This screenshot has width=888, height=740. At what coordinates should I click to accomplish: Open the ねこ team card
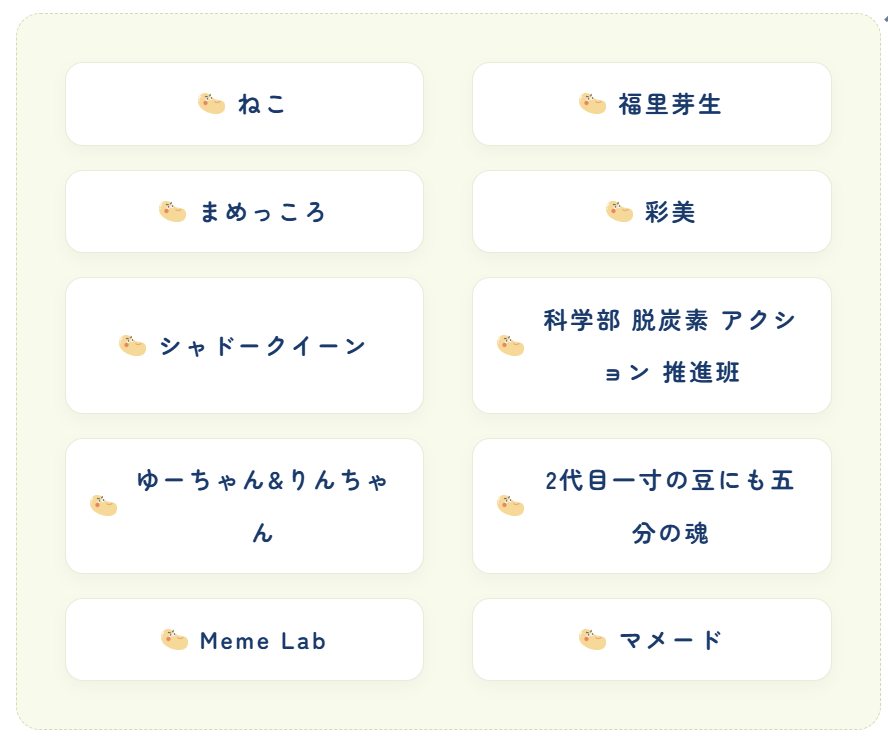click(x=245, y=104)
